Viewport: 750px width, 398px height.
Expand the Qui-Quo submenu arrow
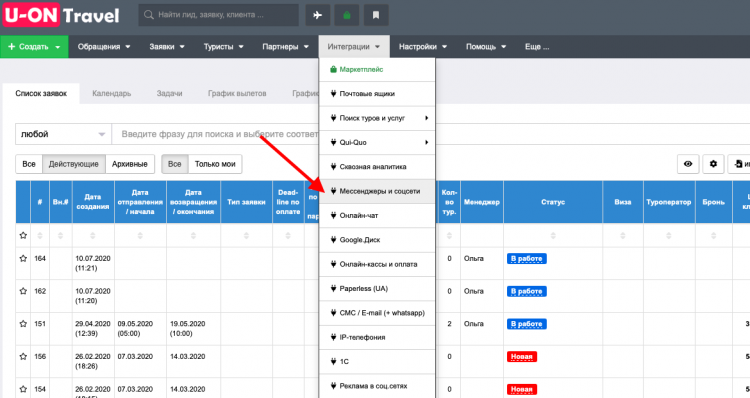click(x=426, y=143)
